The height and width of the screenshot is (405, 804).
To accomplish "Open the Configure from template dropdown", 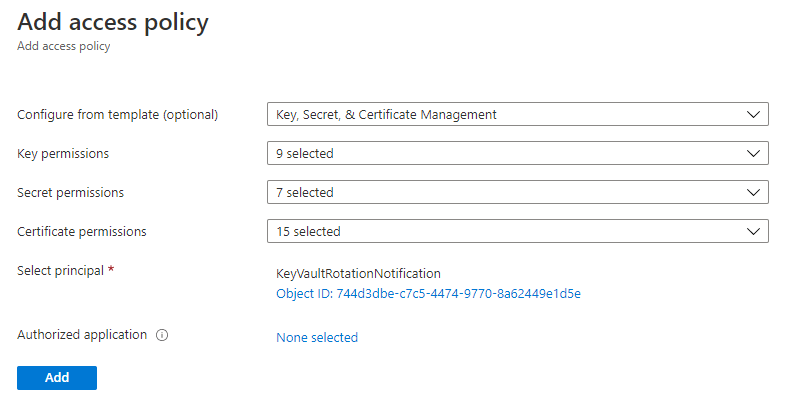I will click(517, 114).
